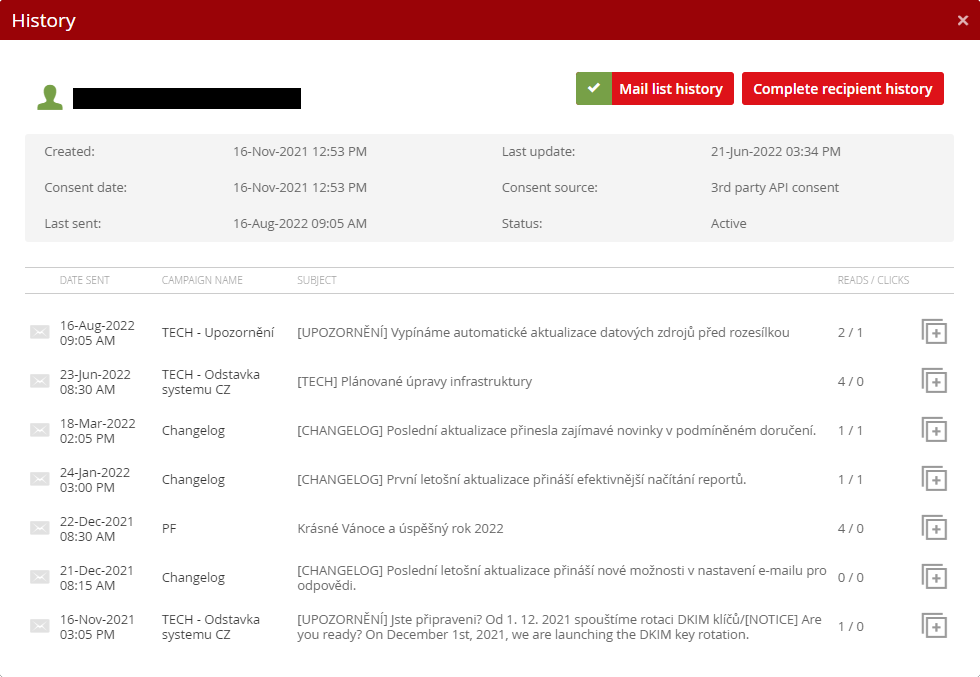Select subject Krásné Vánoce a úspěšný rok 2022
980x677 pixels.
click(400, 528)
